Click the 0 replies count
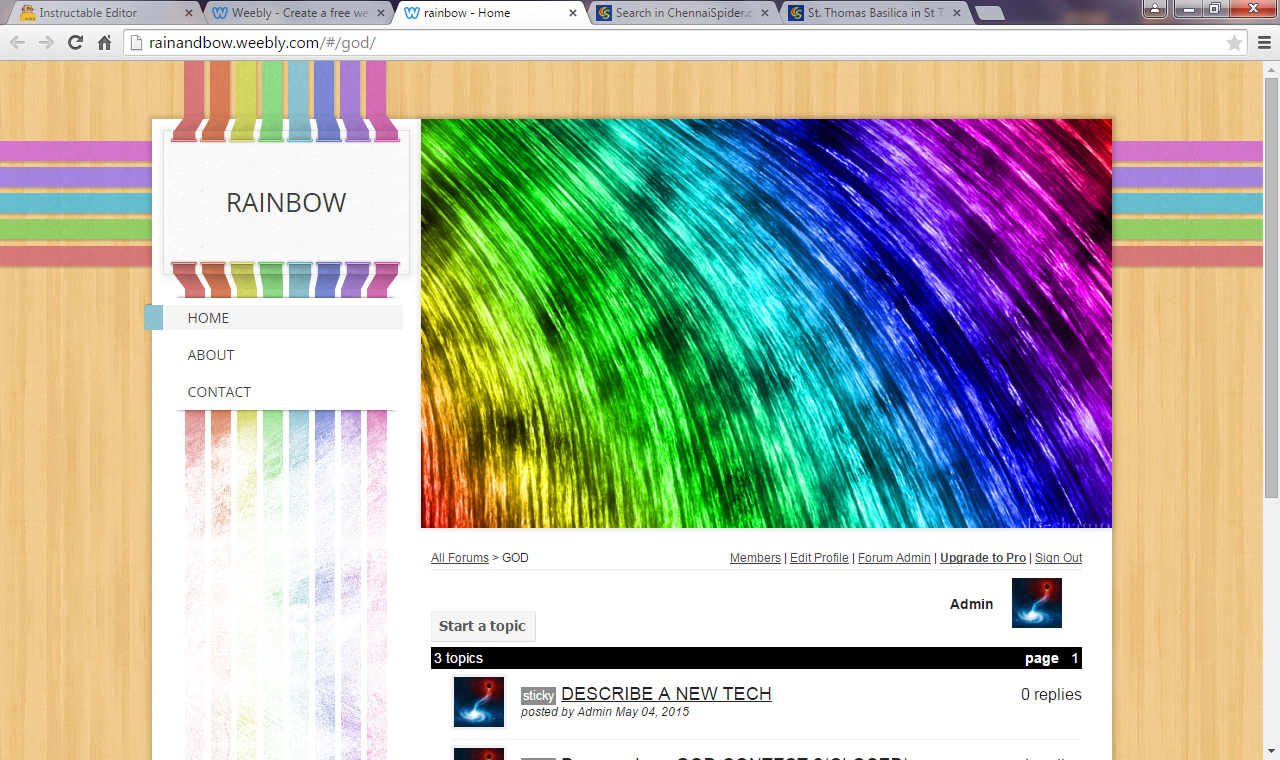This screenshot has height=760, width=1280. [1051, 695]
